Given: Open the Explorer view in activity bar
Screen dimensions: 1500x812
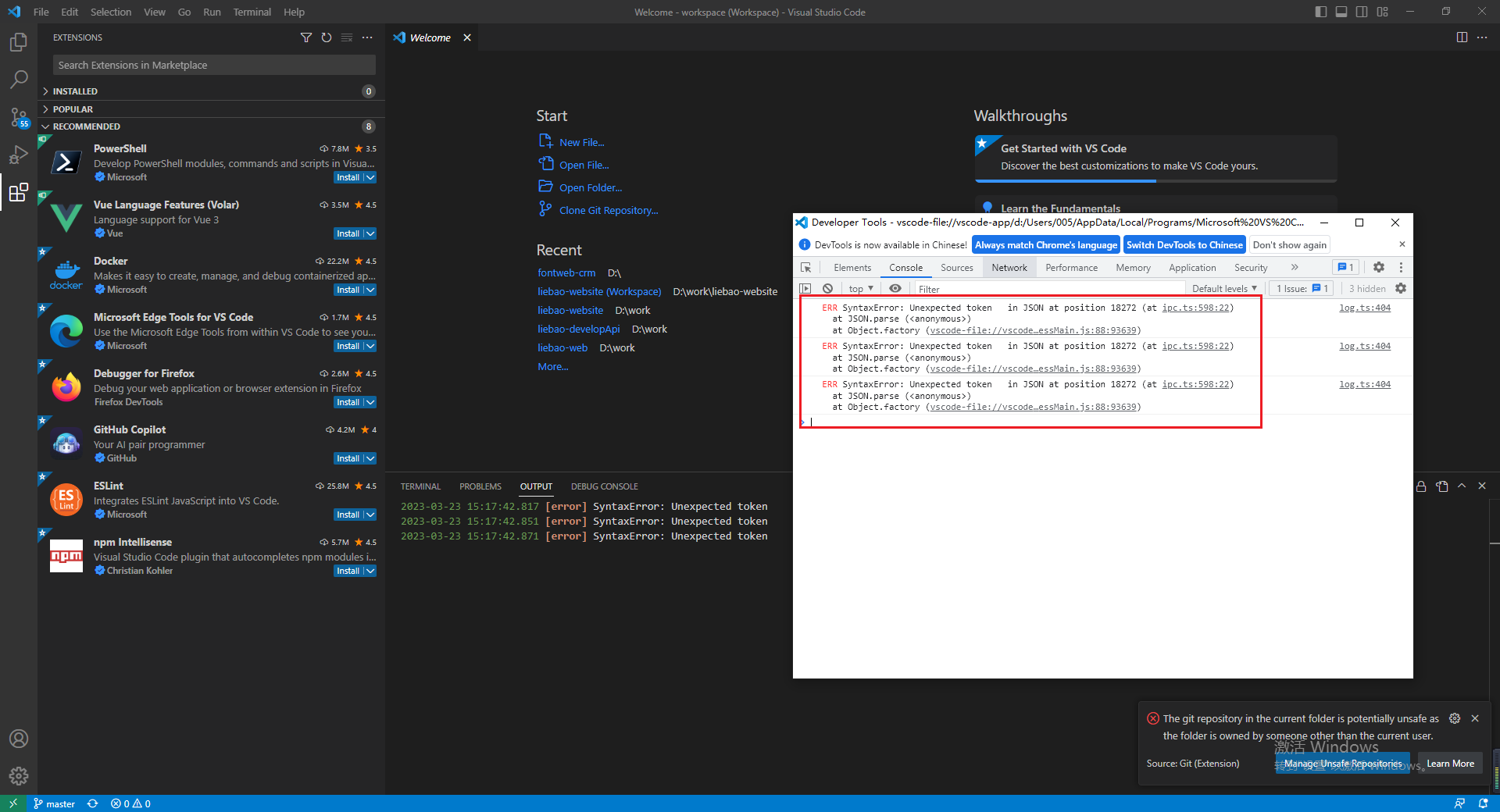Looking at the screenshot, I should [19, 42].
